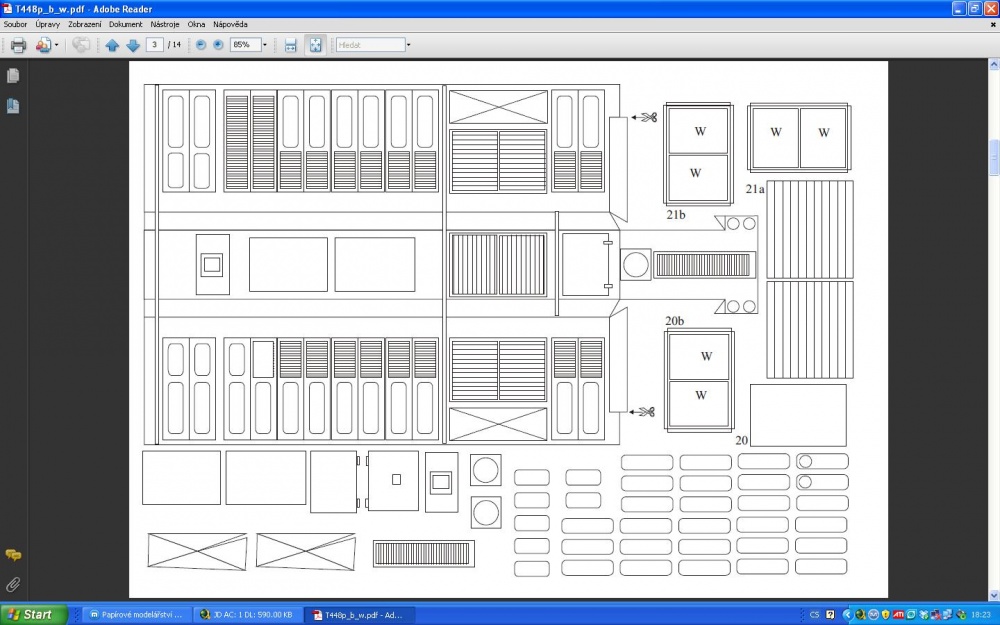The image size is (1000, 625).
Task: Expand the Hledat search dropdown arrow
Action: point(408,45)
